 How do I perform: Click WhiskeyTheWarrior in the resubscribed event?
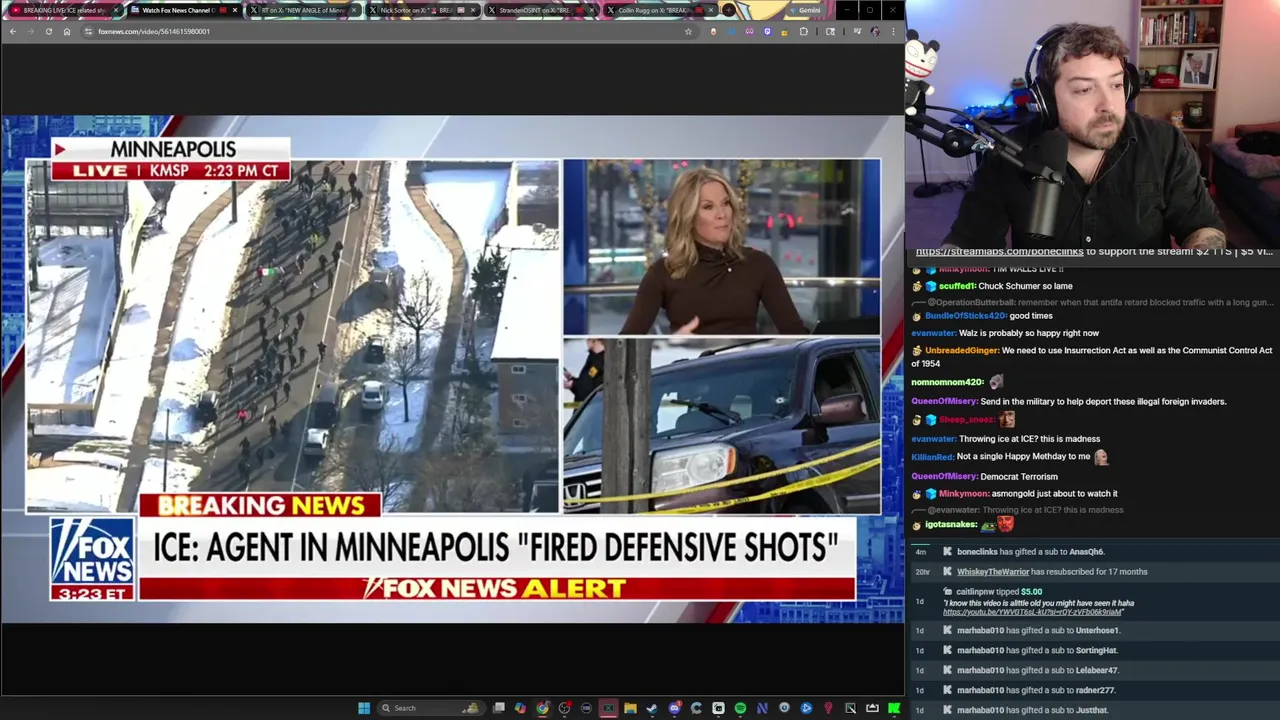click(x=993, y=572)
